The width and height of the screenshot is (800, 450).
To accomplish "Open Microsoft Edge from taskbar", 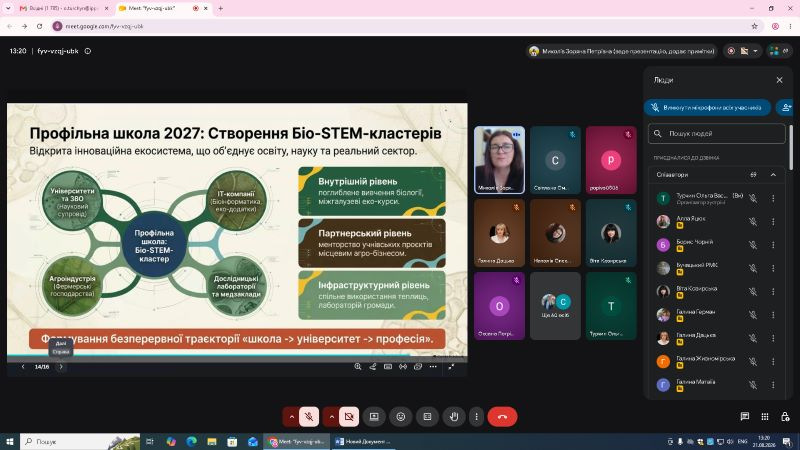I will point(191,441).
